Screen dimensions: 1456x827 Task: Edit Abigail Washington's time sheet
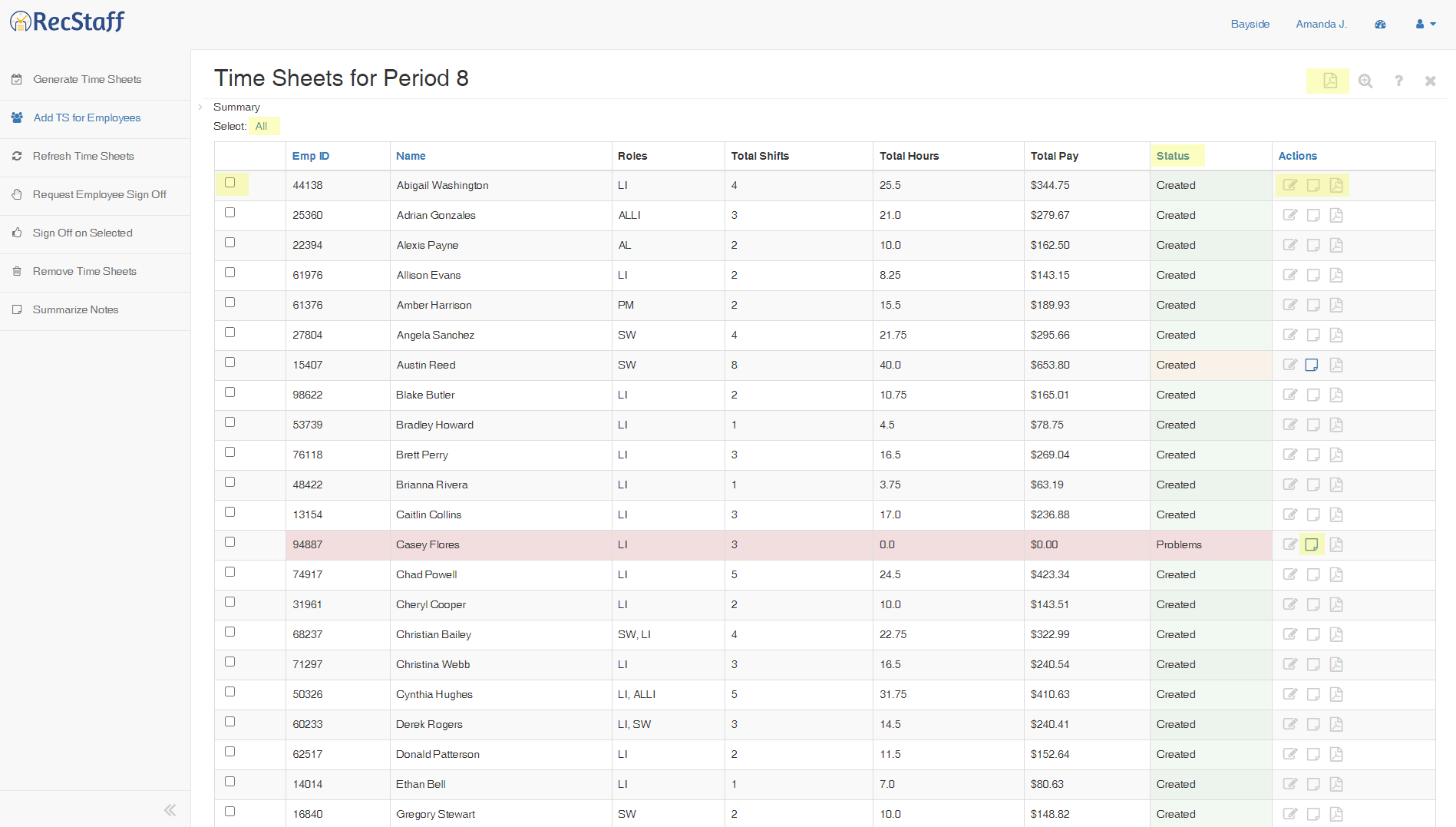(x=1290, y=185)
